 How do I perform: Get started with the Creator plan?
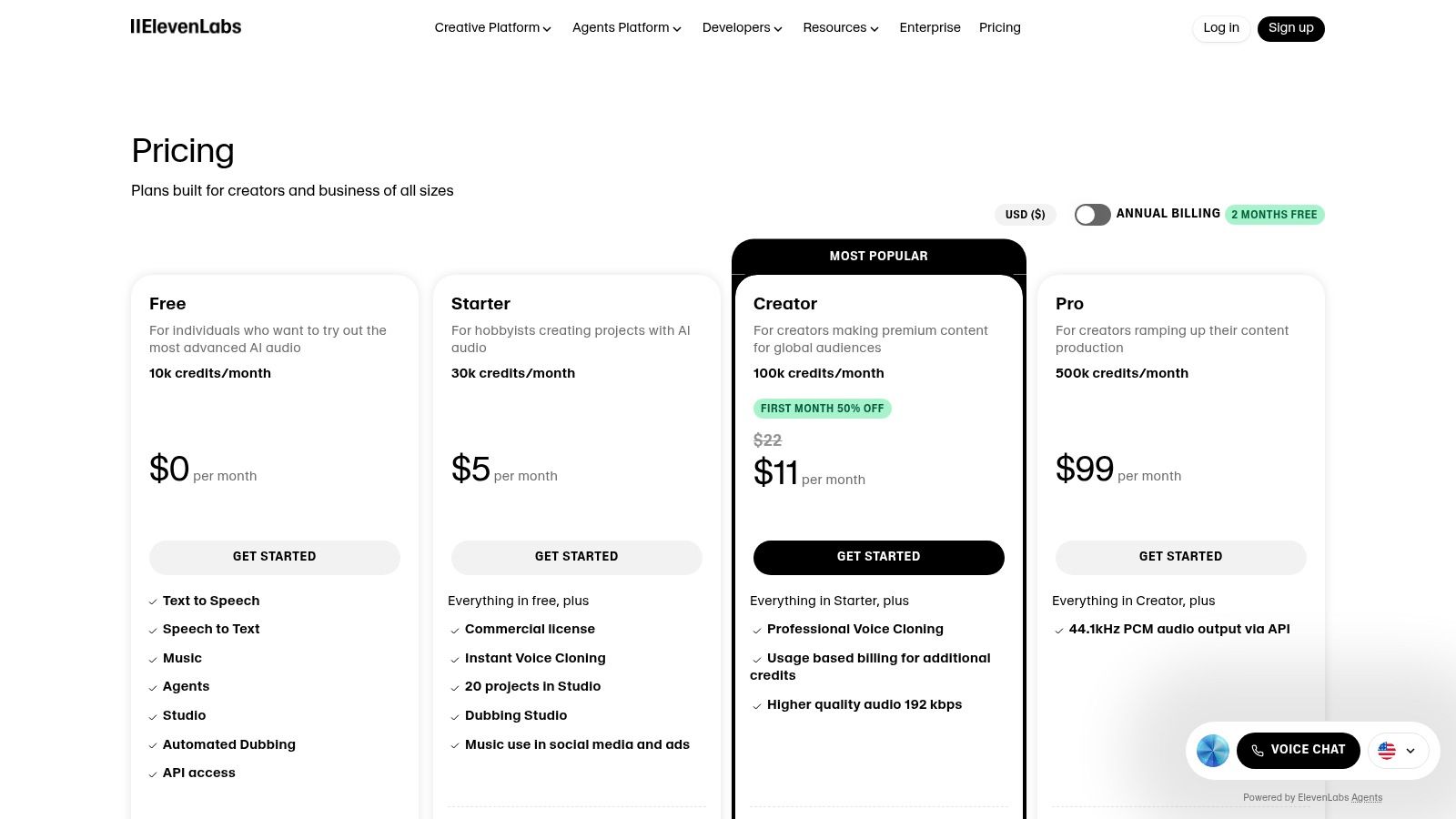[x=878, y=557]
